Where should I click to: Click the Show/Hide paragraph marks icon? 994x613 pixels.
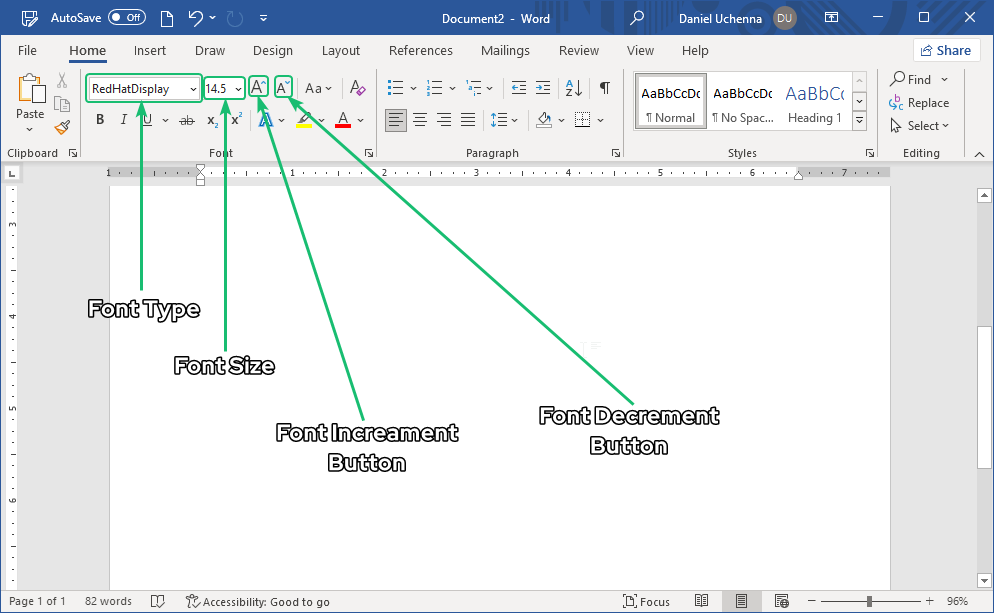604,88
